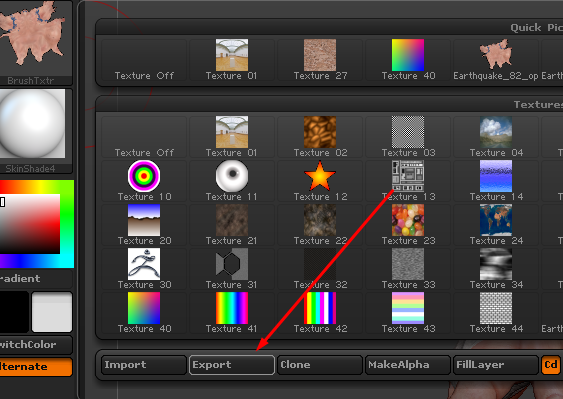Screen dimensions: 563x399
Task: Select Texture 12 orange star
Action: coord(320,181)
